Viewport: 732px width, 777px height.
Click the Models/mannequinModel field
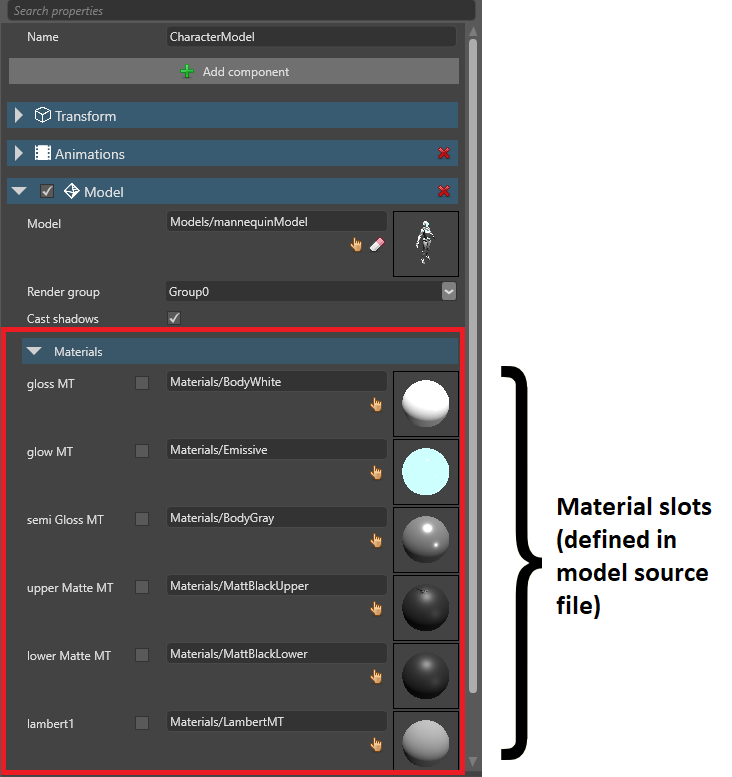click(277, 222)
